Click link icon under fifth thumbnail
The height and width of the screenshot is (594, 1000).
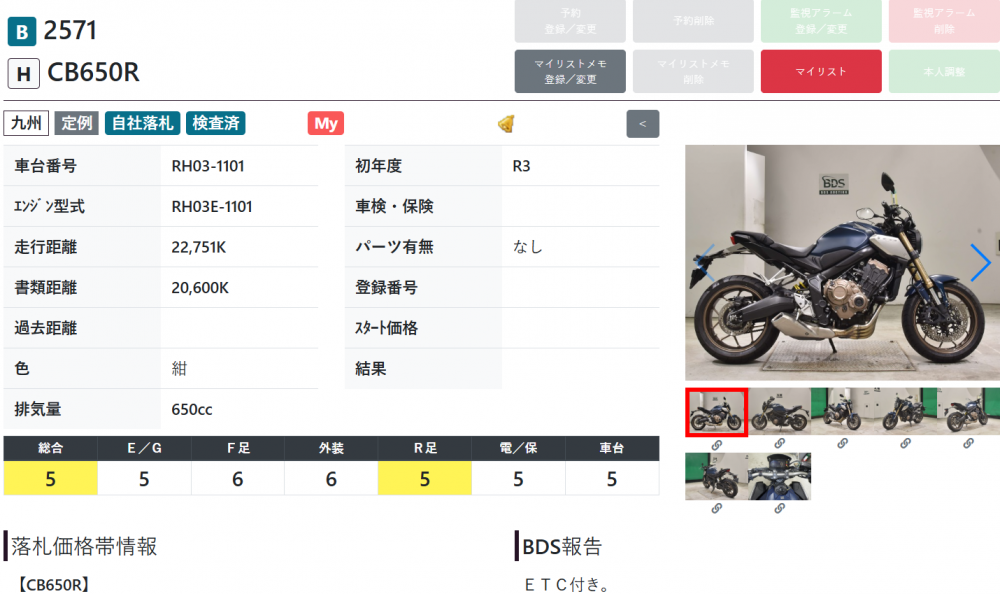[x=968, y=443]
